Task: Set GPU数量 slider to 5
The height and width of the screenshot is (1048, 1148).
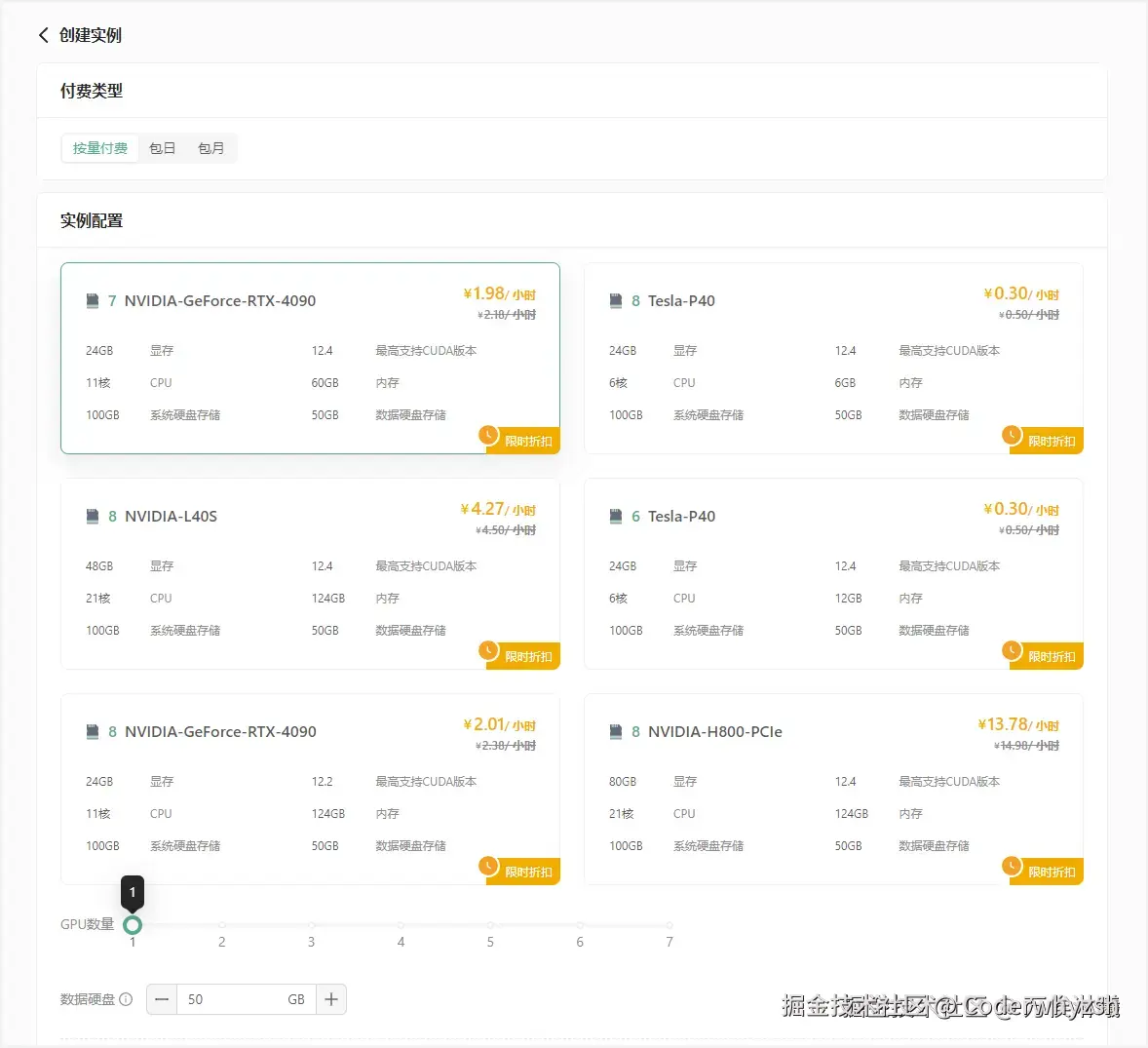Action: [490, 925]
